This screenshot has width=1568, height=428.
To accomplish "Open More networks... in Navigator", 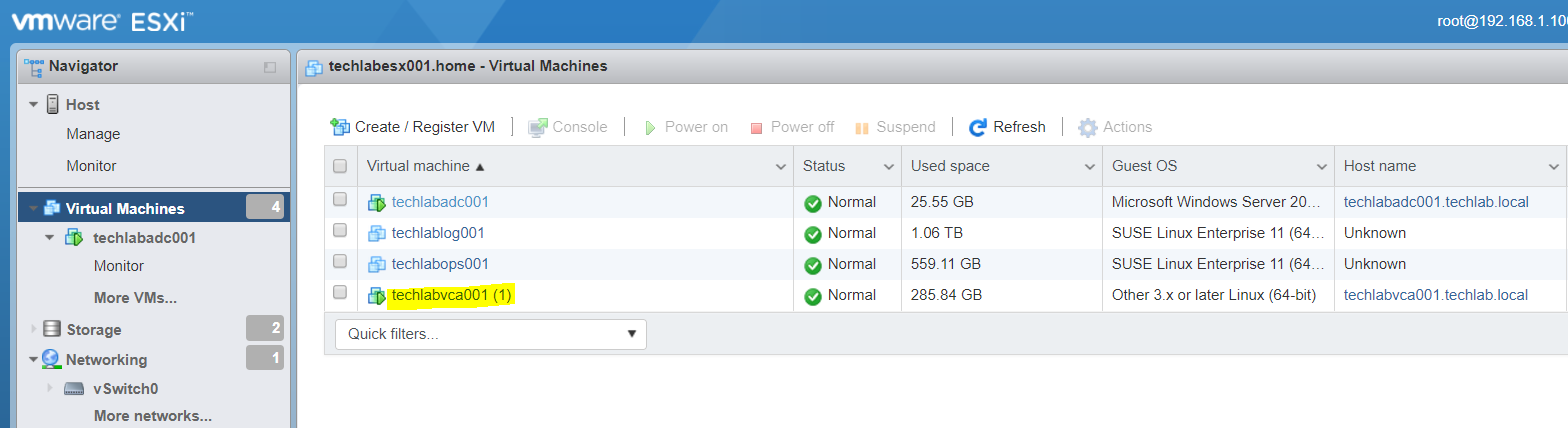I will 153,416.
